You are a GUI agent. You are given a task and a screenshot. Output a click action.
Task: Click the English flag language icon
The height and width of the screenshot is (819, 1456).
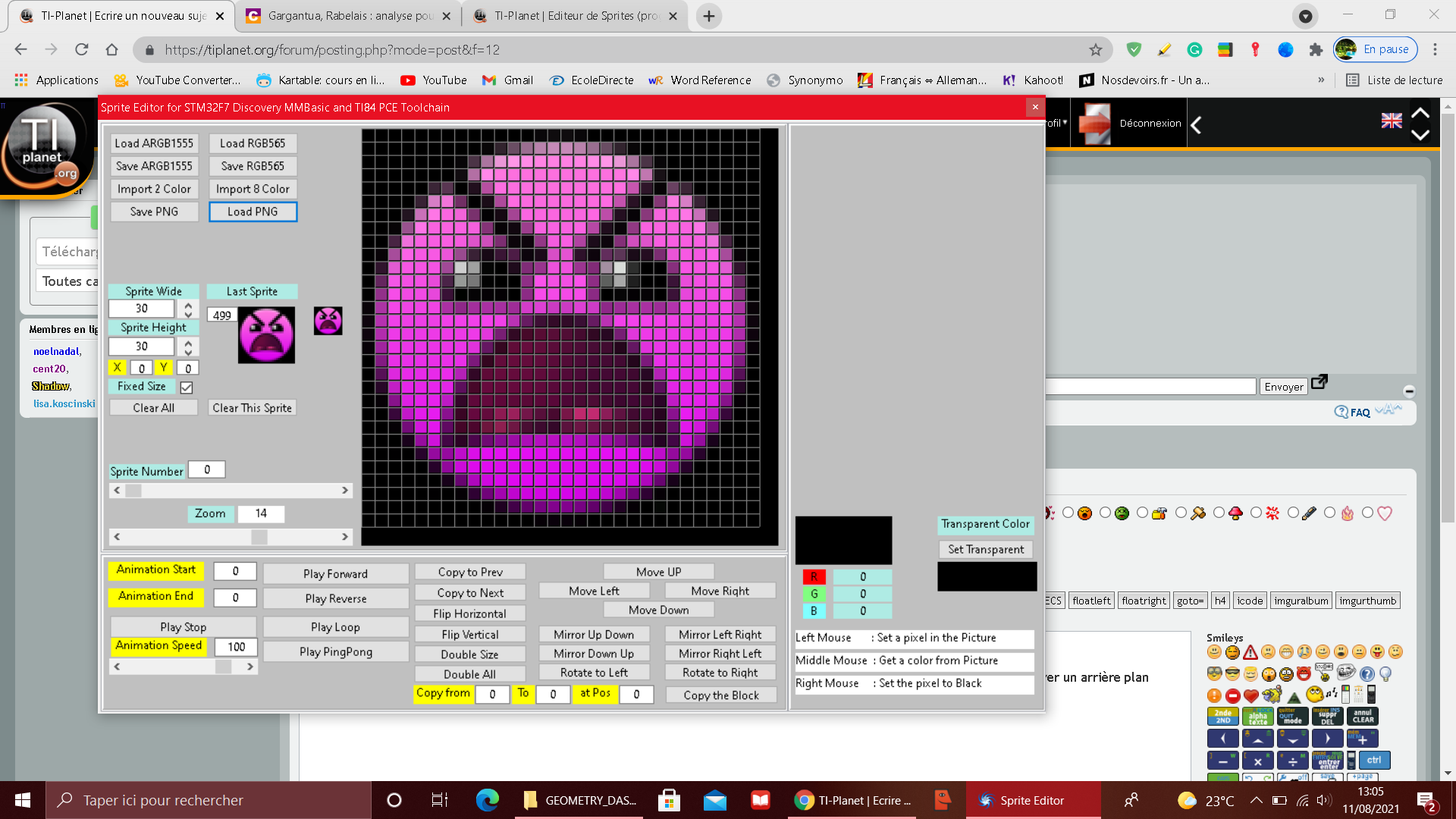1392,121
